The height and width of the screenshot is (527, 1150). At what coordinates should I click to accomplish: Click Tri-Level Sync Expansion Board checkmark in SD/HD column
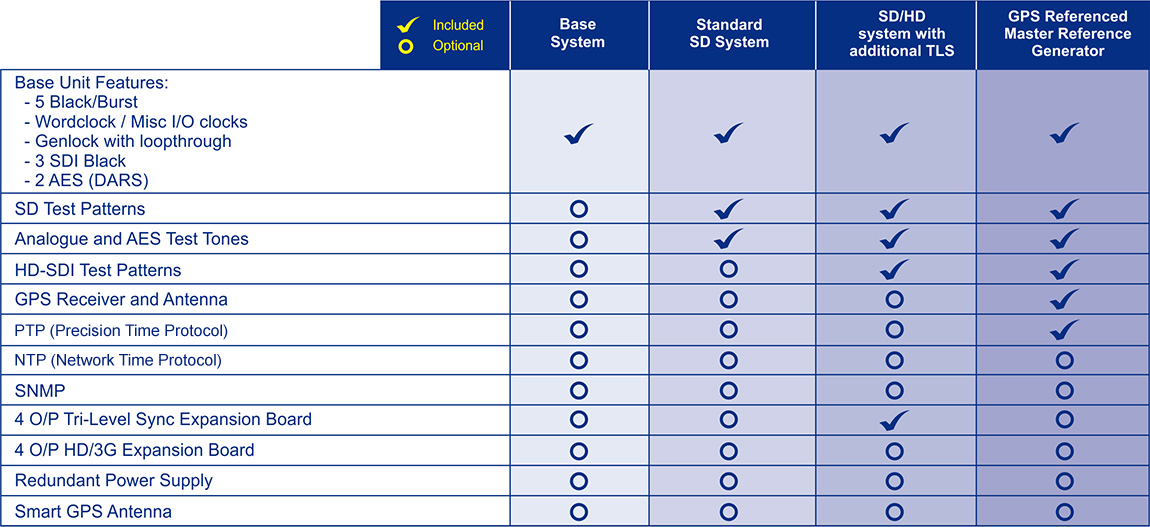point(894,420)
